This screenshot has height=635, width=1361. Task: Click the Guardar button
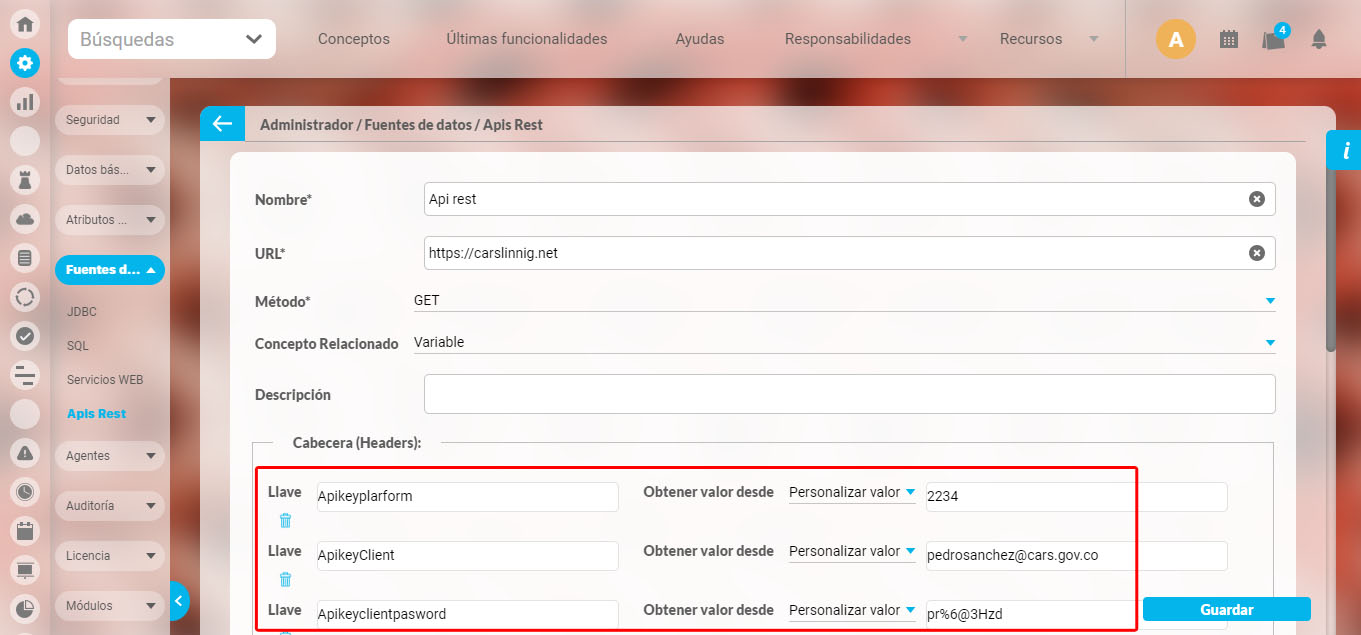click(1226, 609)
